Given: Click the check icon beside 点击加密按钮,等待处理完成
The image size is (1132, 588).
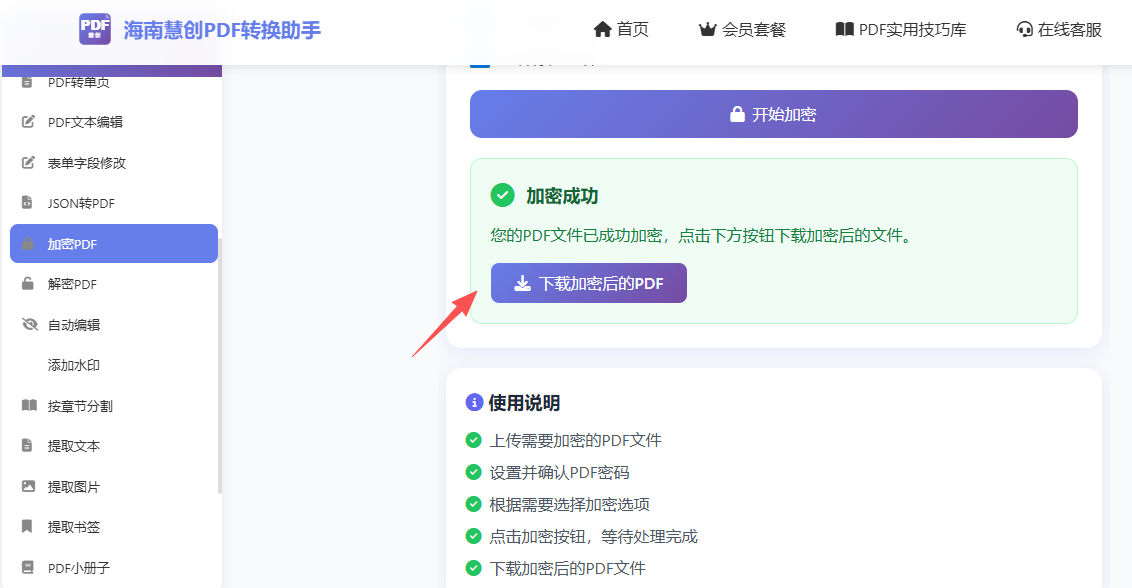Looking at the screenshot, I should (x=474, y=536).
